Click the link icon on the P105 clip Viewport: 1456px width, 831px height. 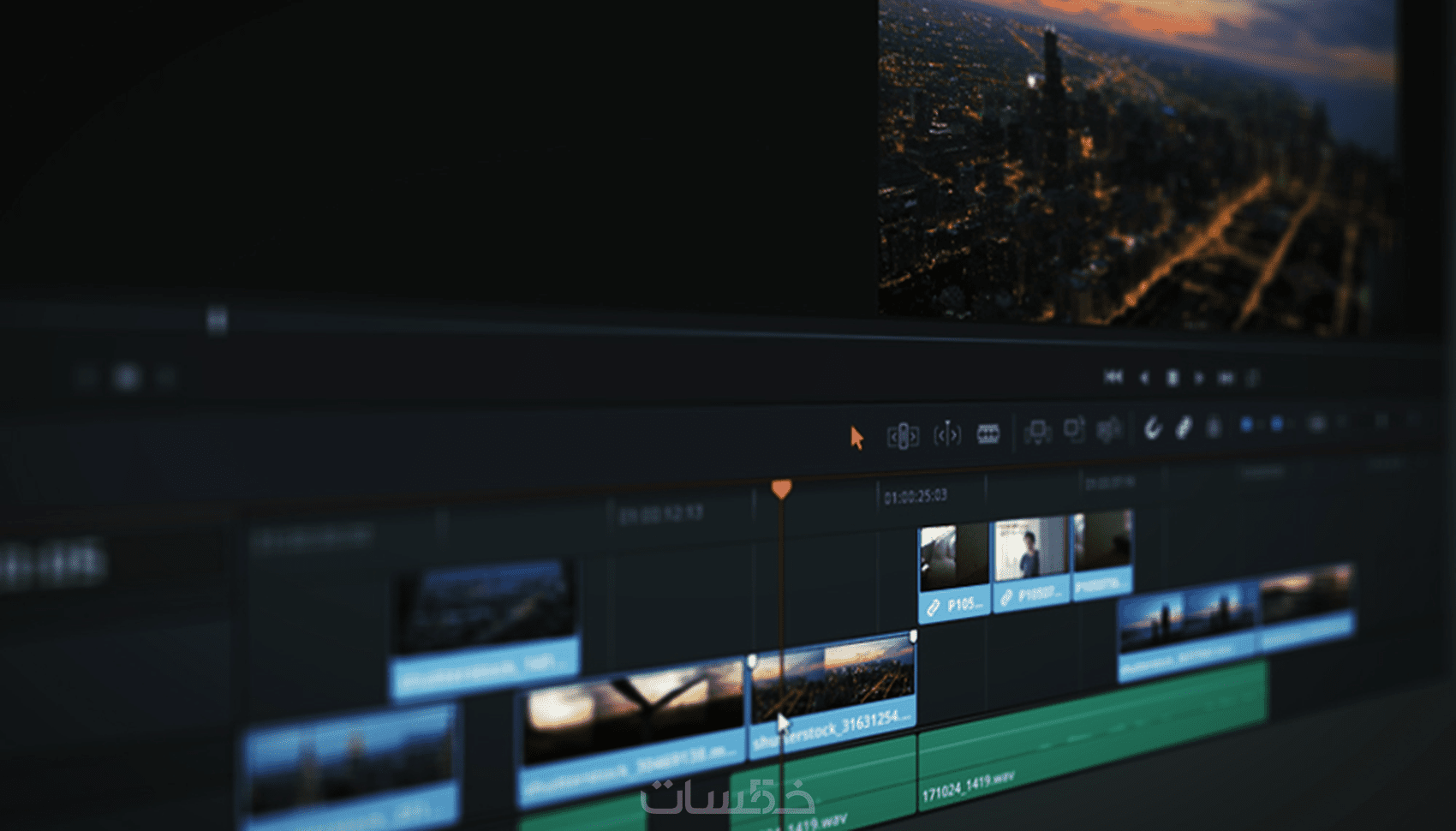tap(934, 607)
